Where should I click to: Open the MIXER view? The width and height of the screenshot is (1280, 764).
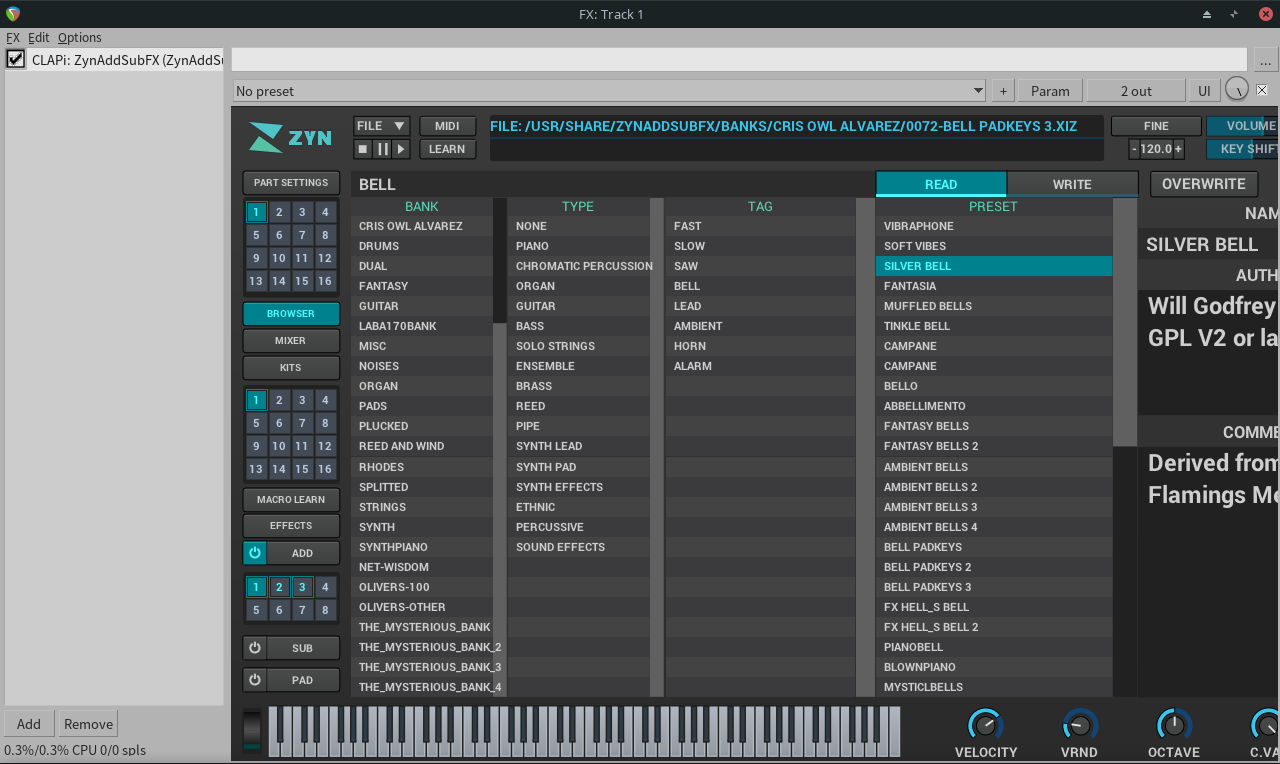(291, 341)
